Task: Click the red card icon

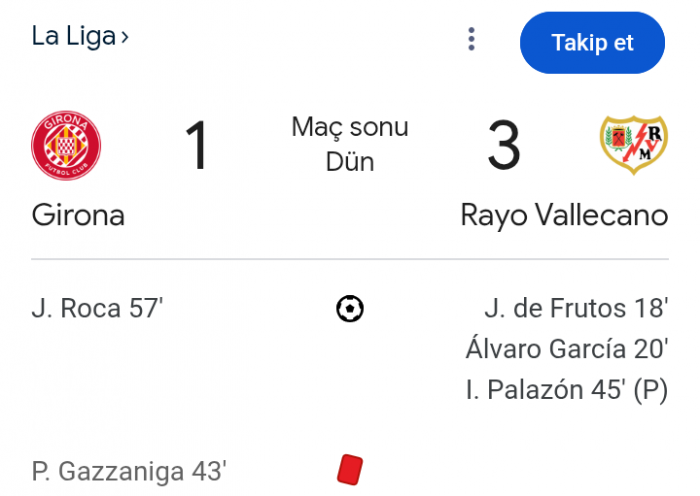Action: point(349,468)
